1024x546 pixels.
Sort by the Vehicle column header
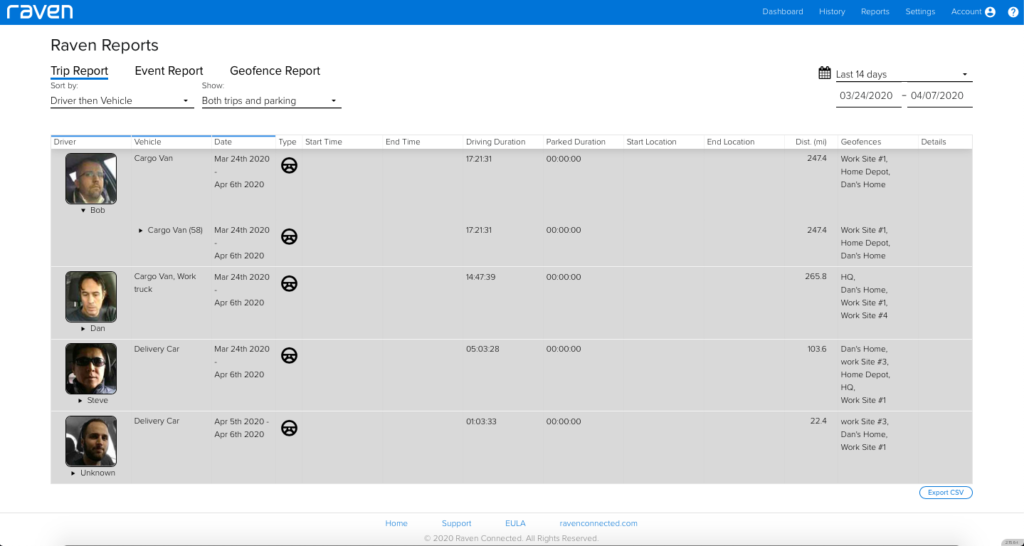point(171,142)
